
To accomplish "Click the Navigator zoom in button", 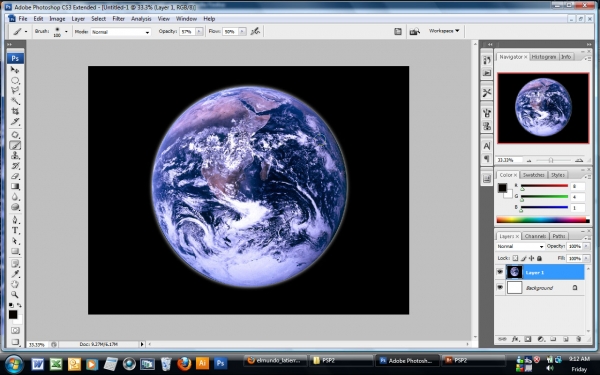I will [x=579, y=160].
